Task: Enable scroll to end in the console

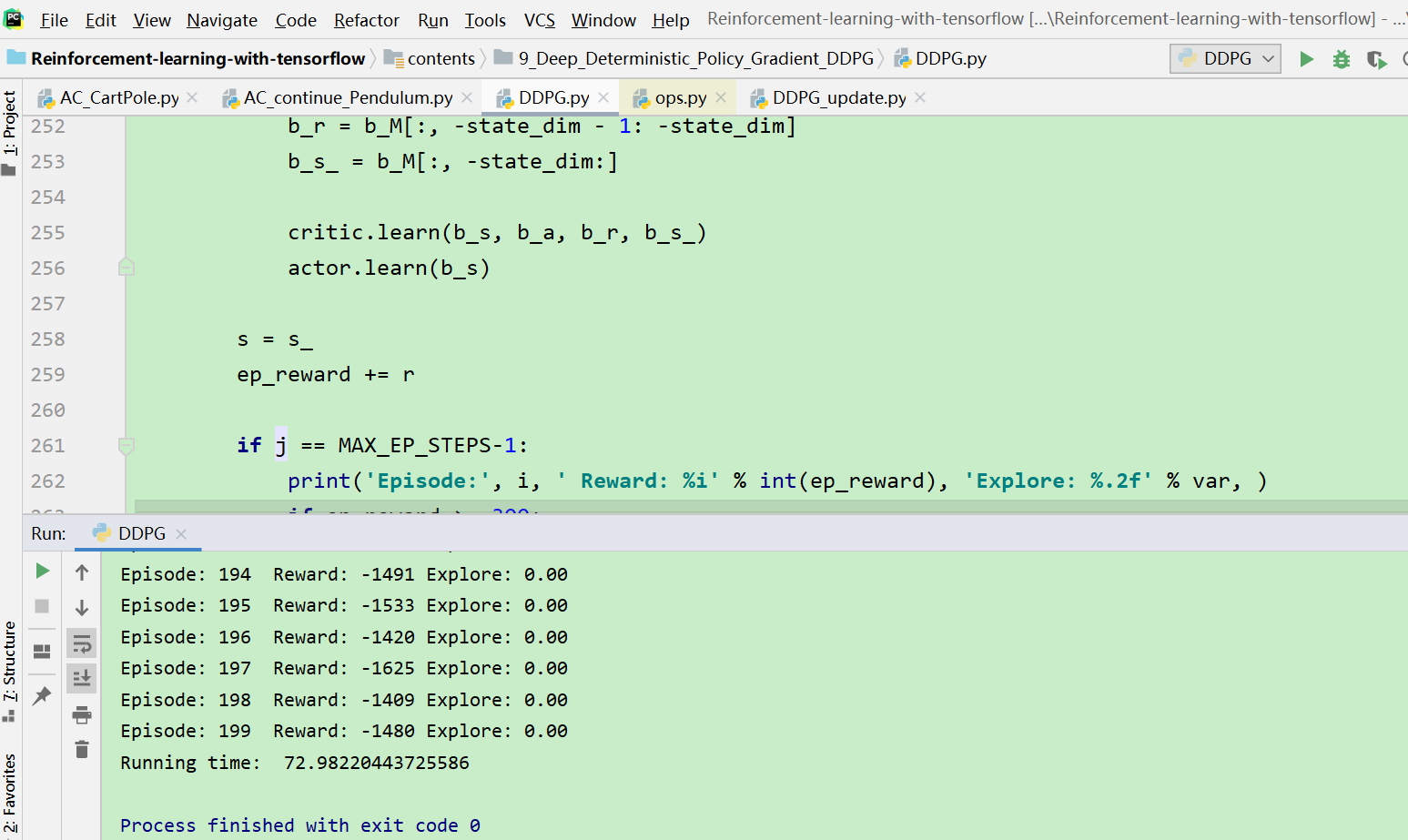Action: [82, 677]
